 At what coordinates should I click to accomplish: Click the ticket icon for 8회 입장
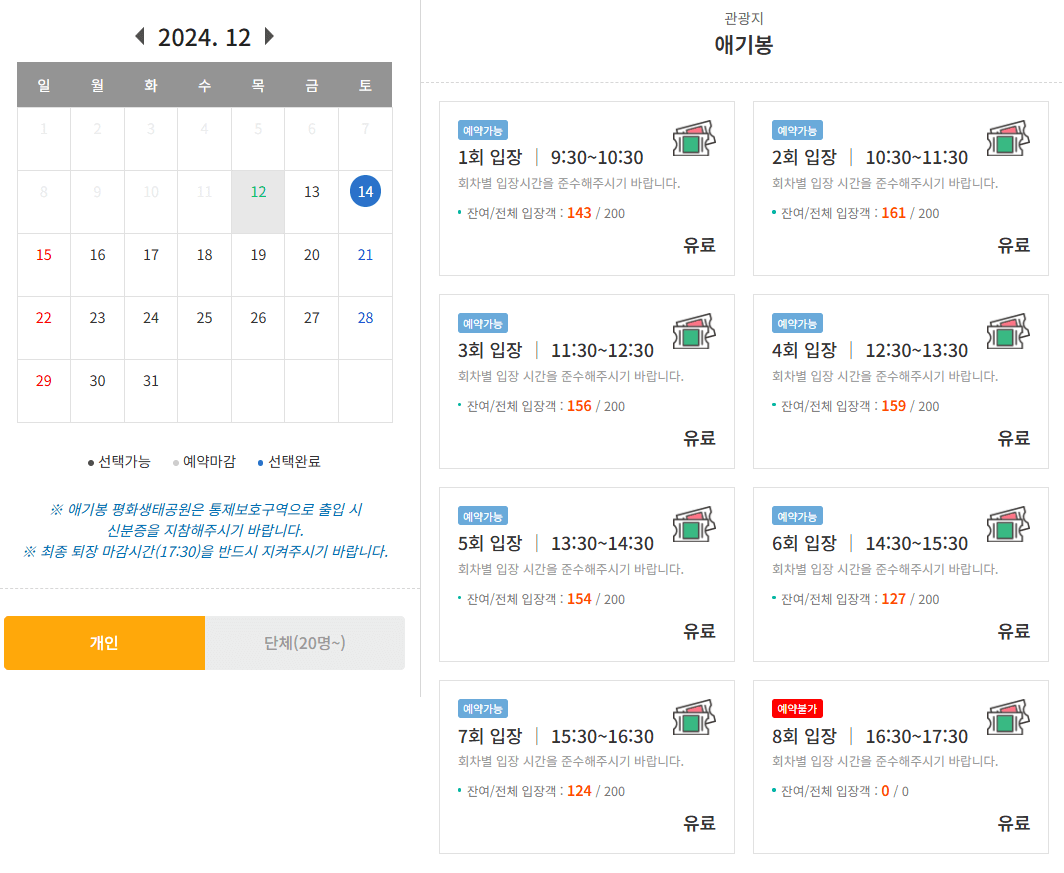tap(1008, 720)
